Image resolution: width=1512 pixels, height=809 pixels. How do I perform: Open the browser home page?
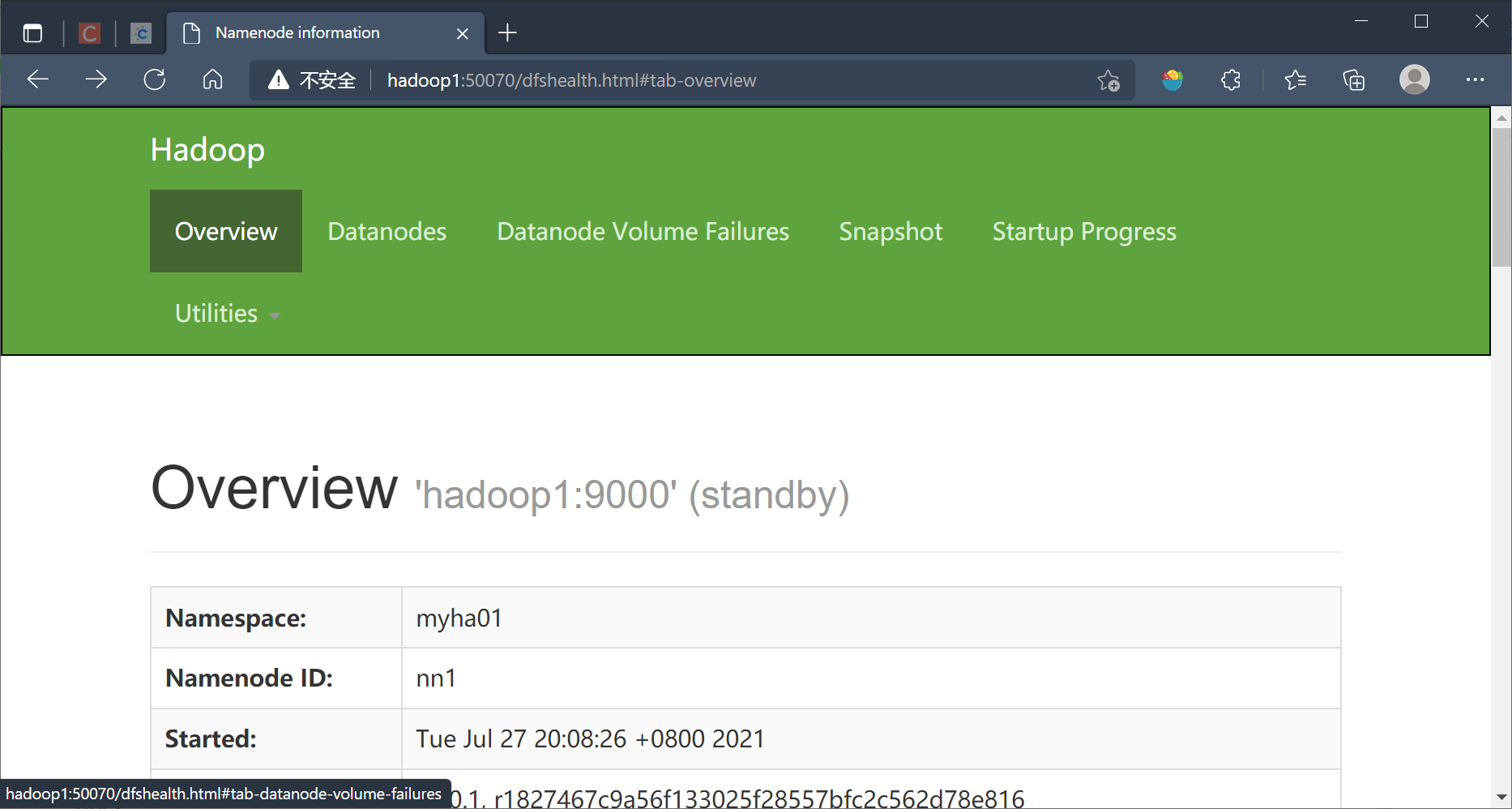(x=212, y=79)
